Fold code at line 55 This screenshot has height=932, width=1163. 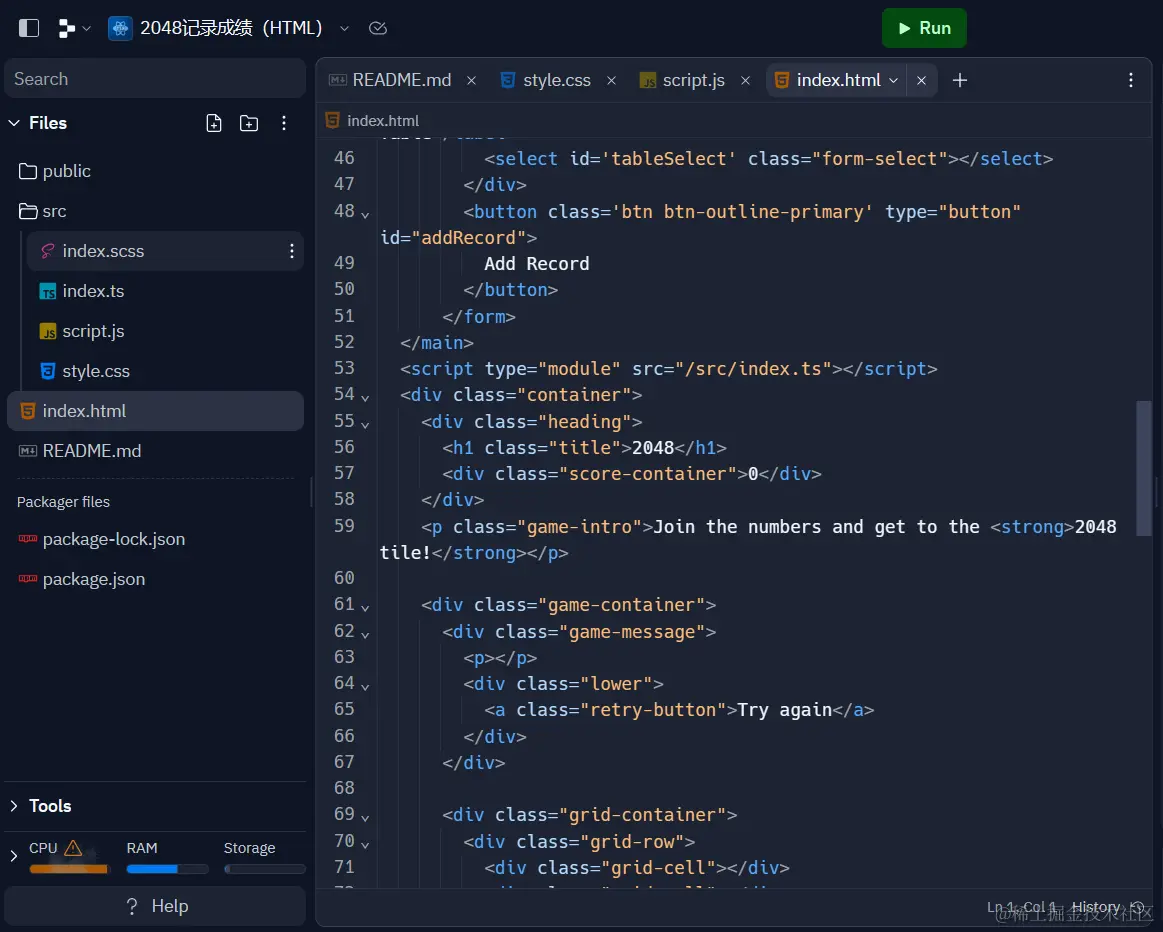click(x=365, y=424)
